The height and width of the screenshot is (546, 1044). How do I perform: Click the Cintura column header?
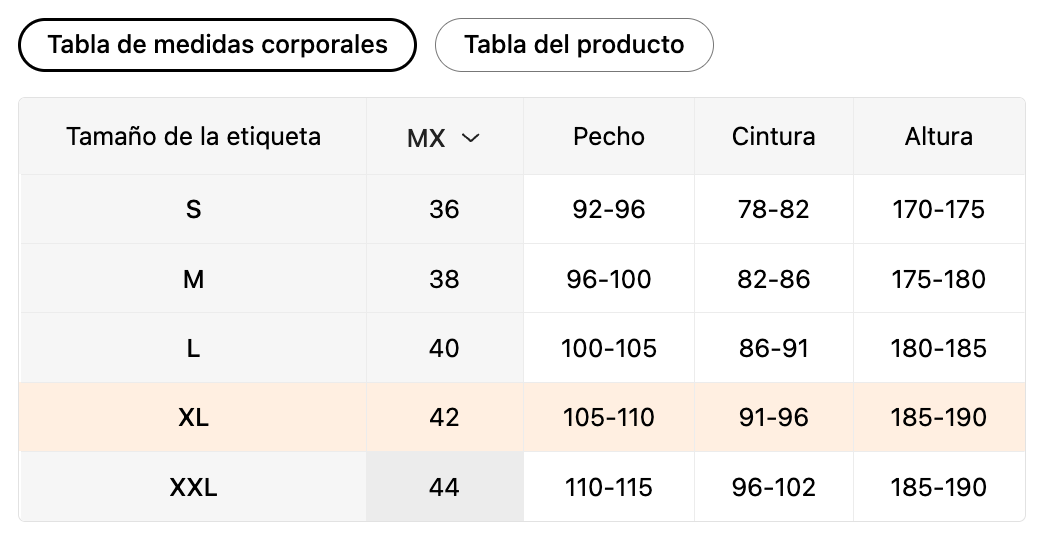[773, 137]
